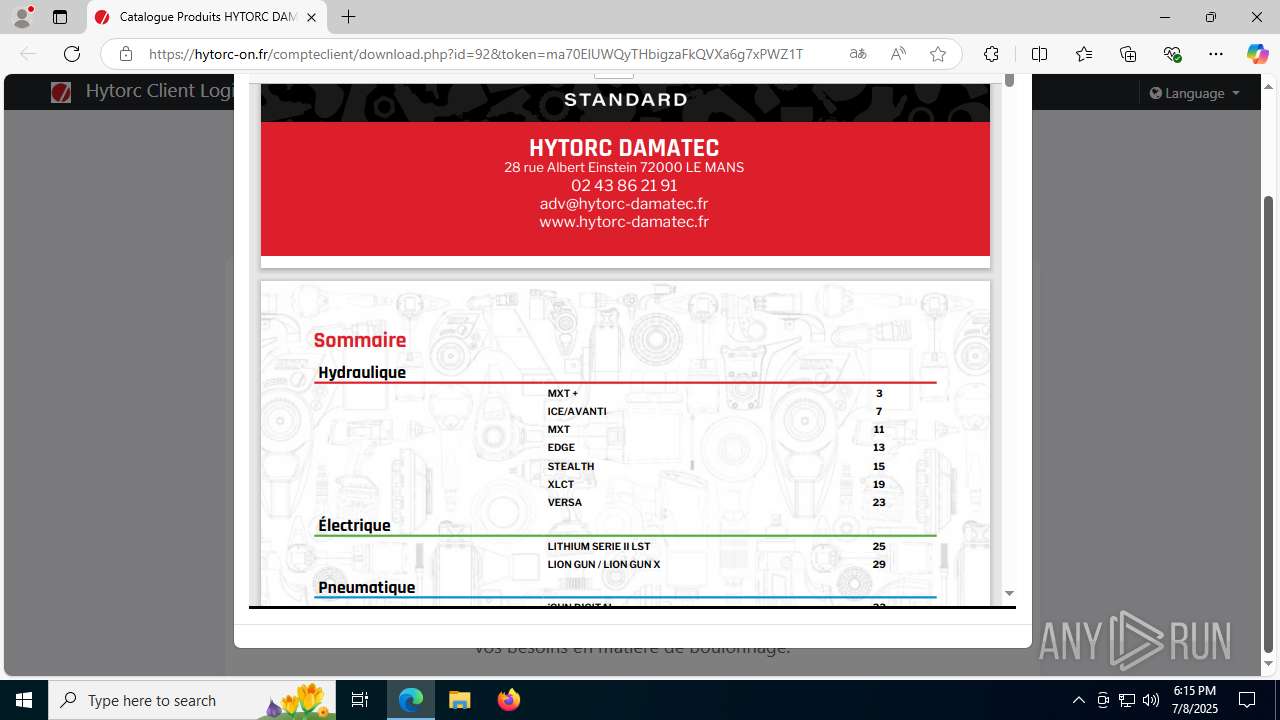Open the tab actions menu
This screenshot has width=1280, height=720.
point(60,17)
